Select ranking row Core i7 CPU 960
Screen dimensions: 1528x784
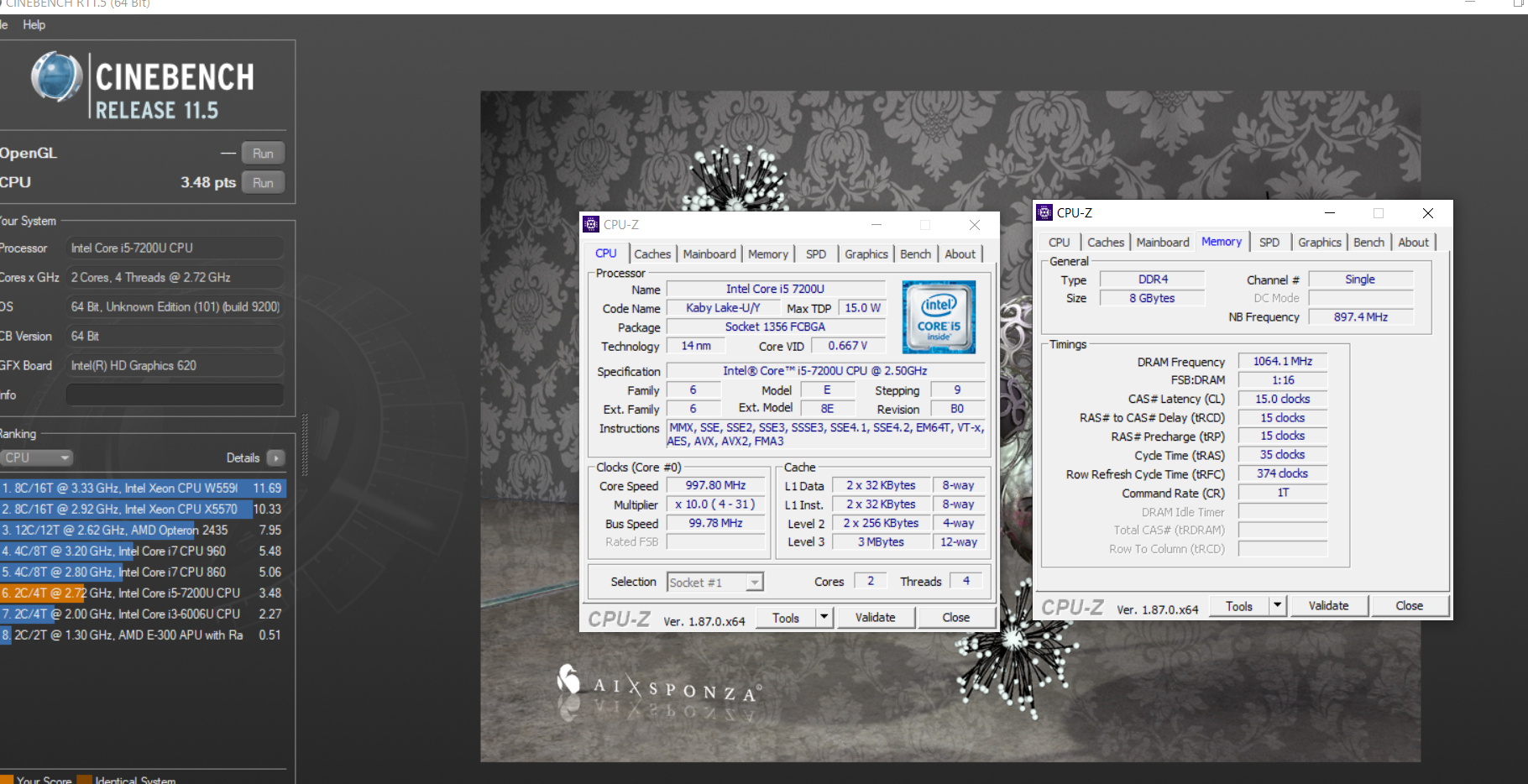click(143, 551)
